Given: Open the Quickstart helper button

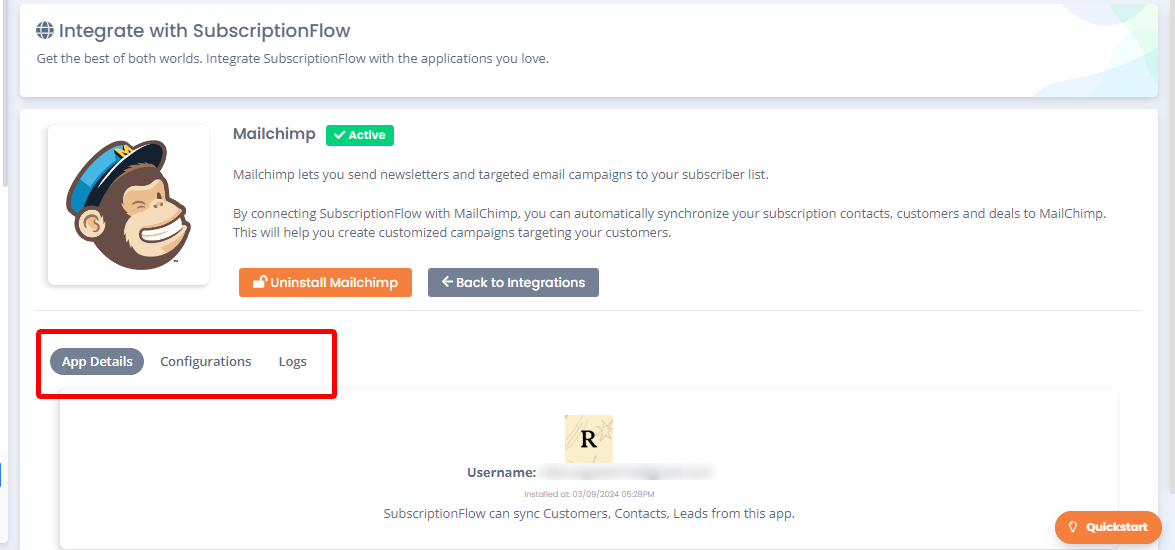Looking at the screenshot, I should [1108, 527].
